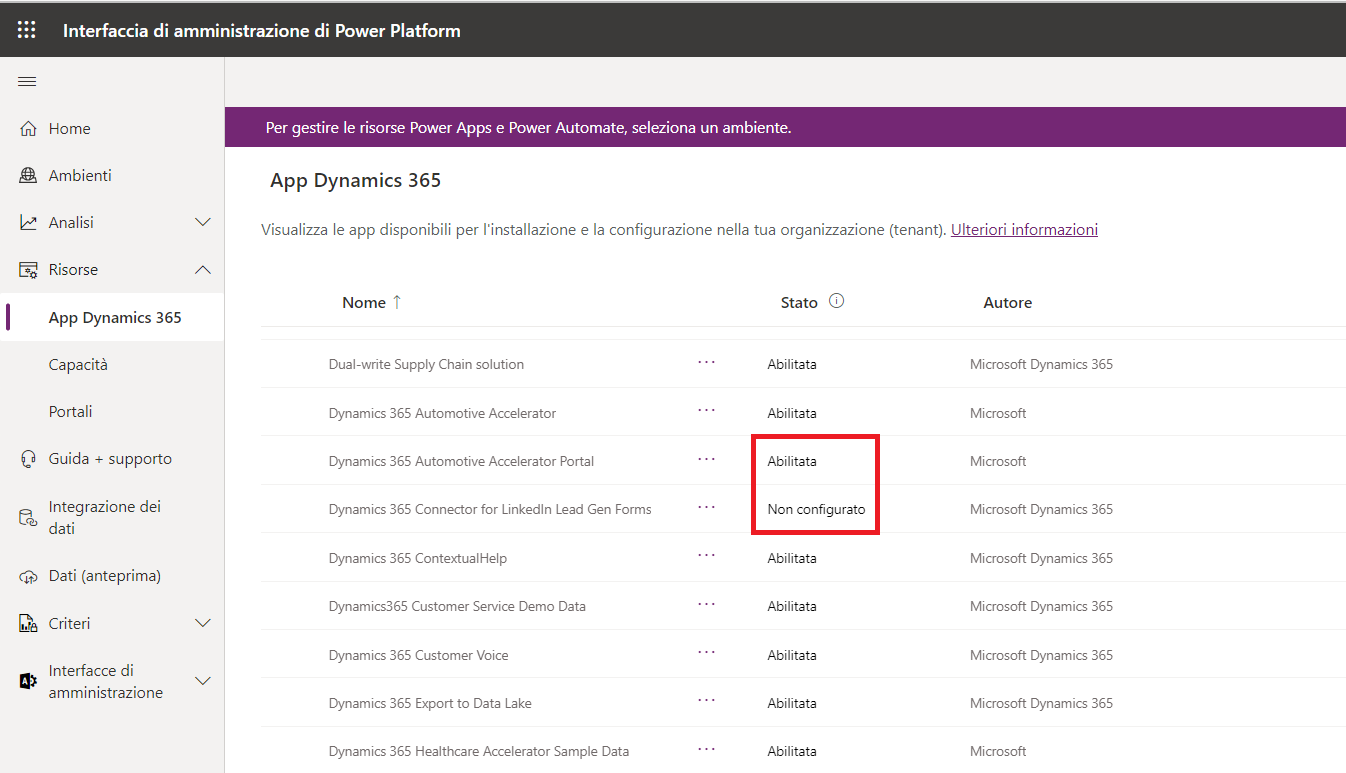Open more options for LinkedIn Lead Gen Forms

pyautogui.click(x=707, y=507)
